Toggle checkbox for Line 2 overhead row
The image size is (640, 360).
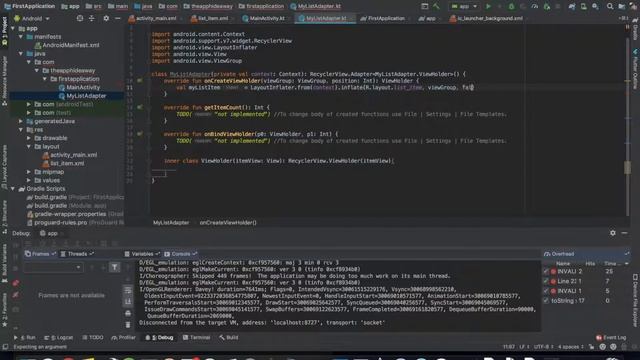point(546,281)
